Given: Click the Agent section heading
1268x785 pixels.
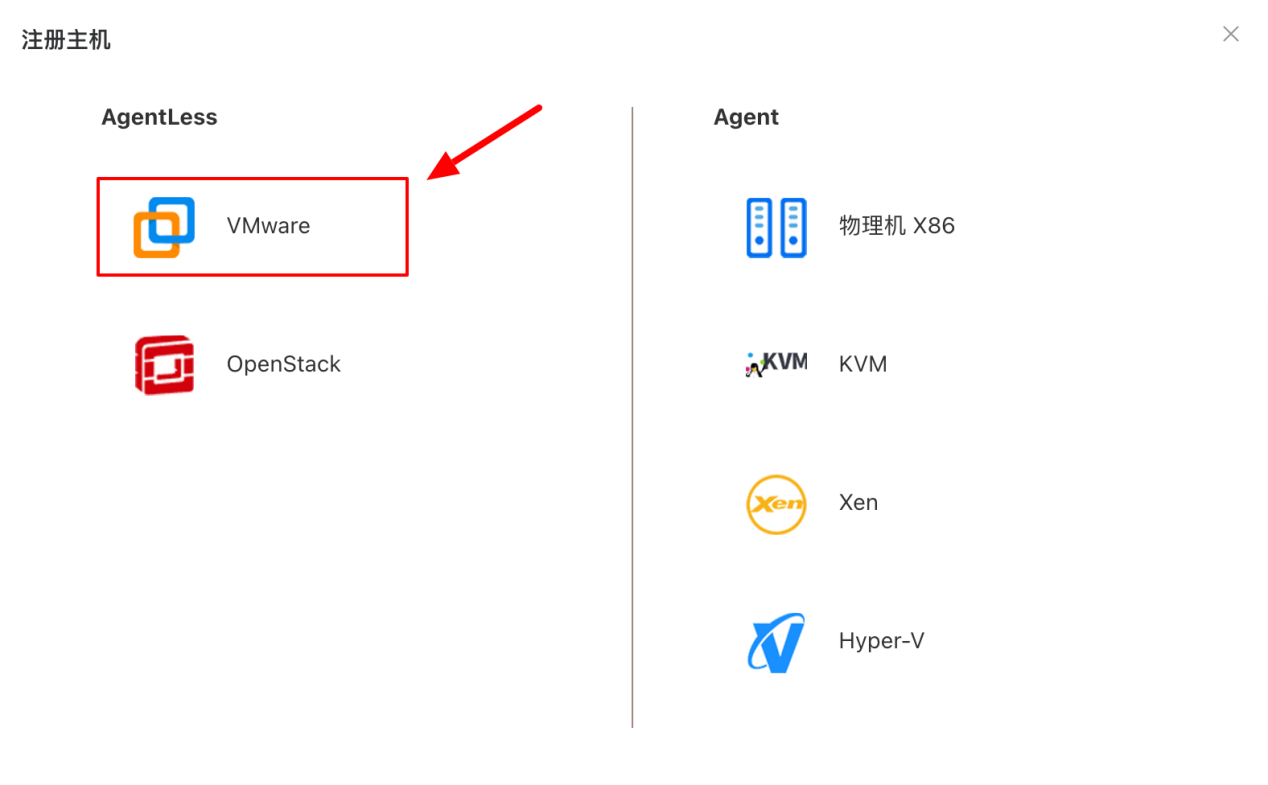Looking at the screenshot, I should 746,117.
